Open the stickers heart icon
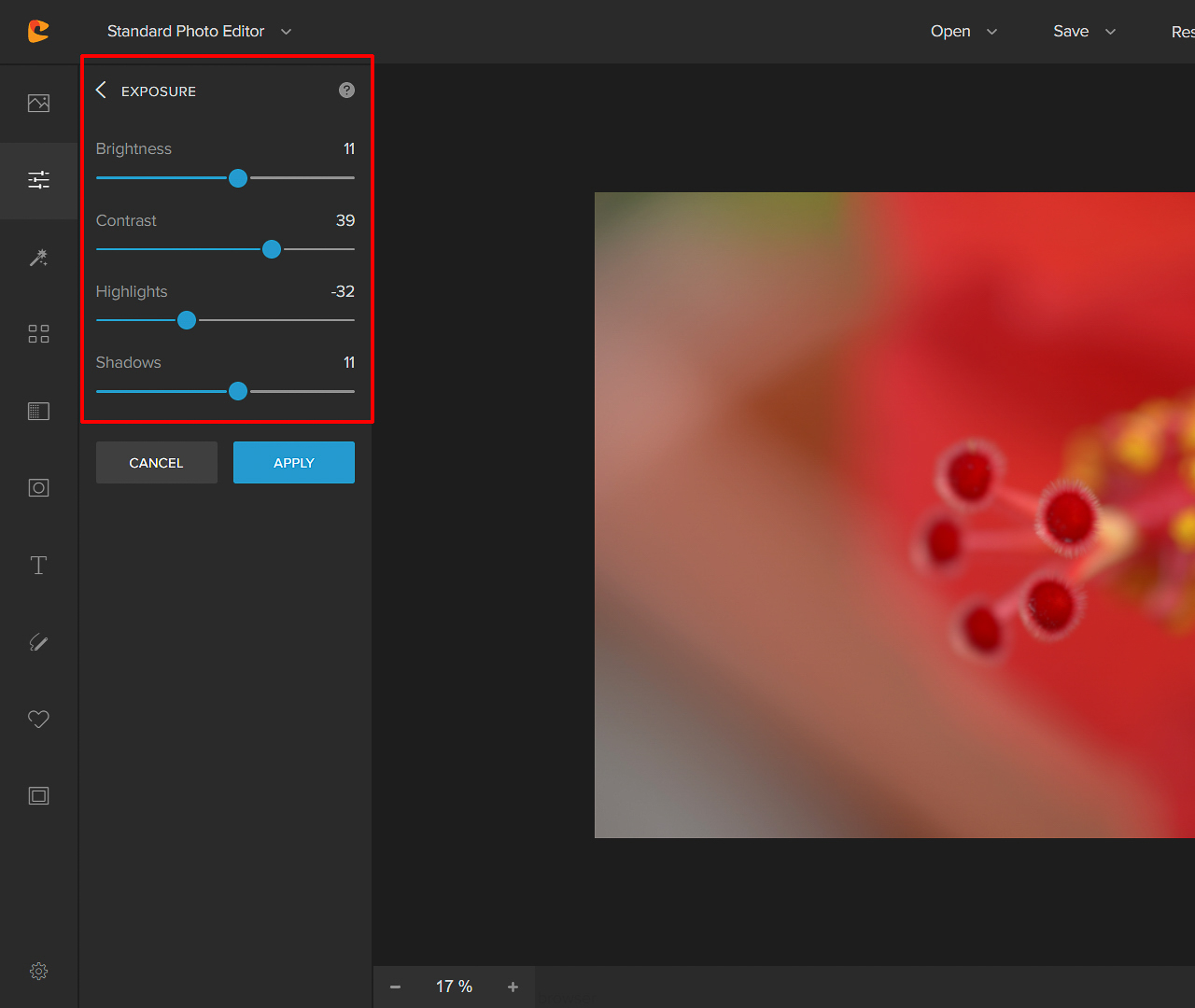Screen dimensions: 1195x1008 [x=38, y=719]
